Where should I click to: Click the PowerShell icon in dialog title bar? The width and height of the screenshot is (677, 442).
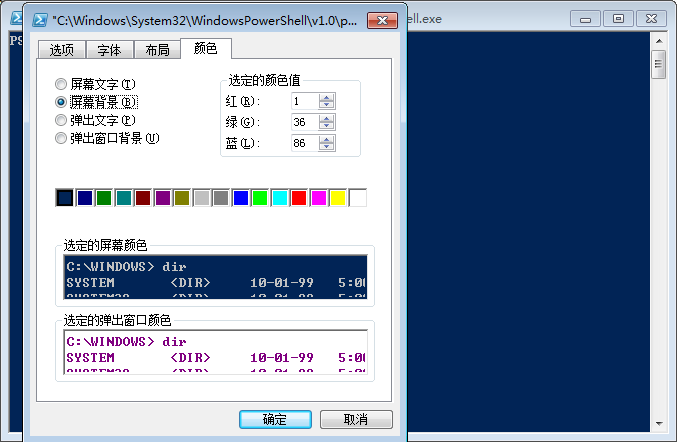coord(40,20)
